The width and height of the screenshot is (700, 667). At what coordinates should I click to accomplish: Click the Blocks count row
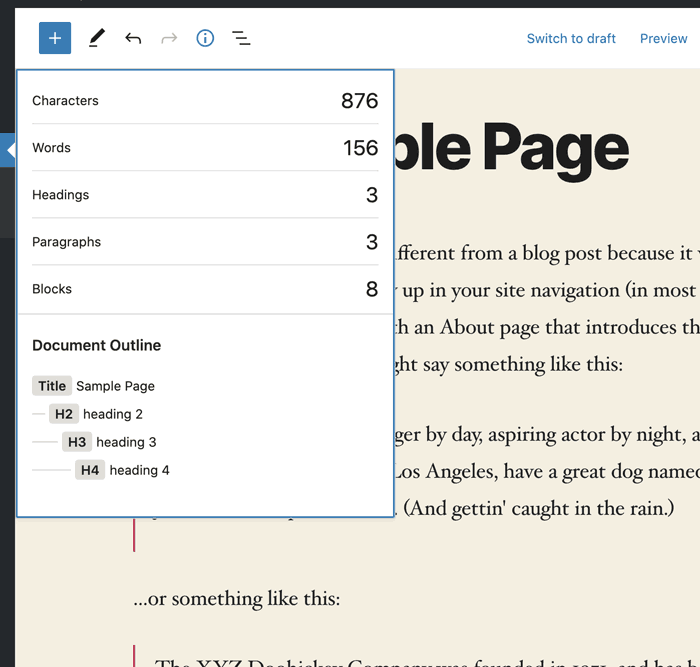[x=205, y=289]
